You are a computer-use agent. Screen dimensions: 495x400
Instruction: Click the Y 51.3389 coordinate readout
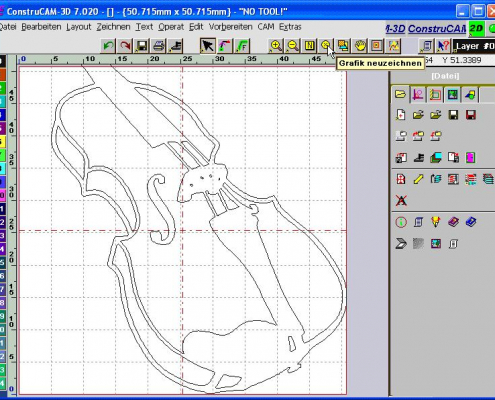click(x=462, y=60)
